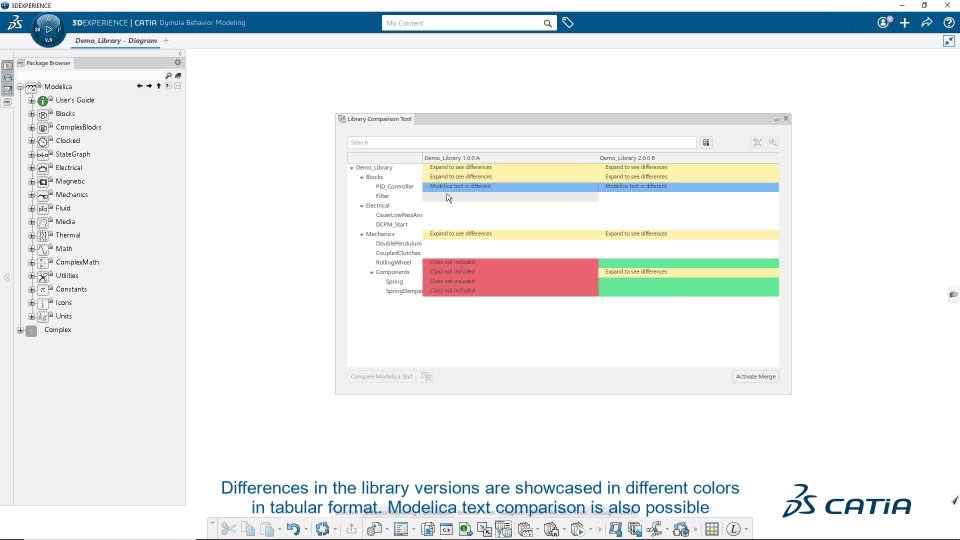Add a new tab with the plus
960x540 pixels.
[x=166, y=40]
